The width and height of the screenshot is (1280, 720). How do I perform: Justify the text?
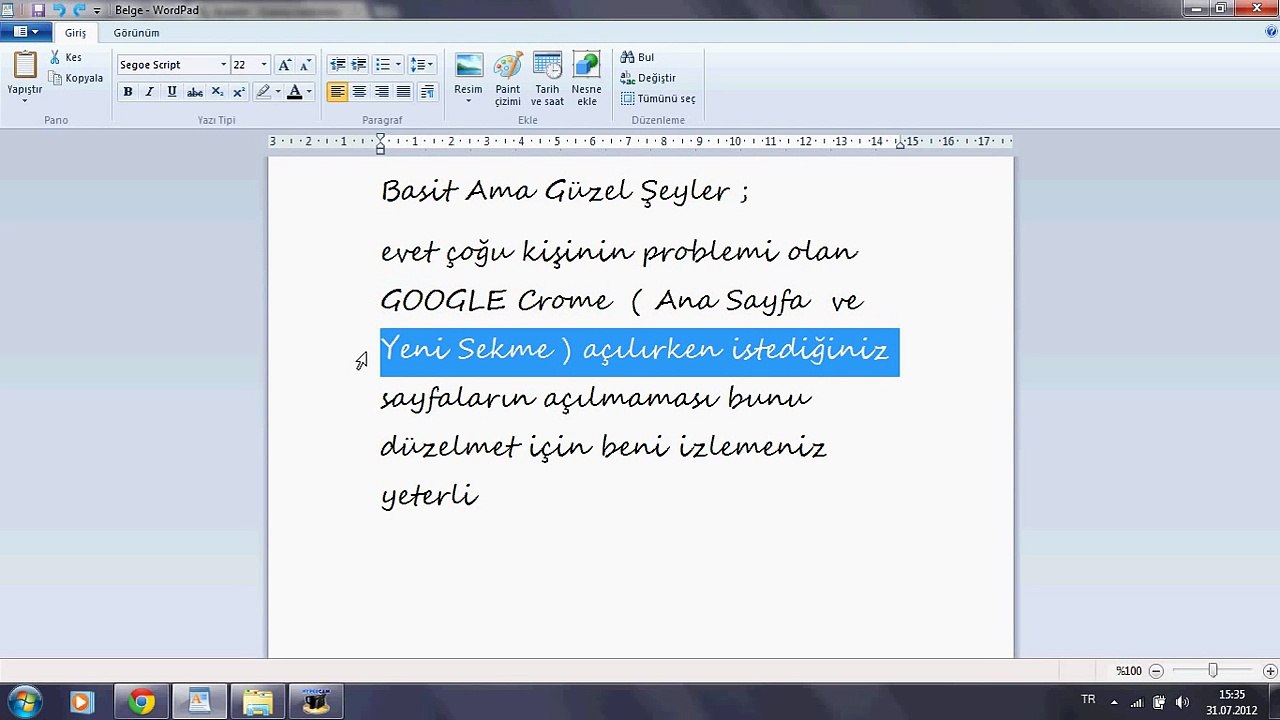pyautogui.click(x=404, y=92)
